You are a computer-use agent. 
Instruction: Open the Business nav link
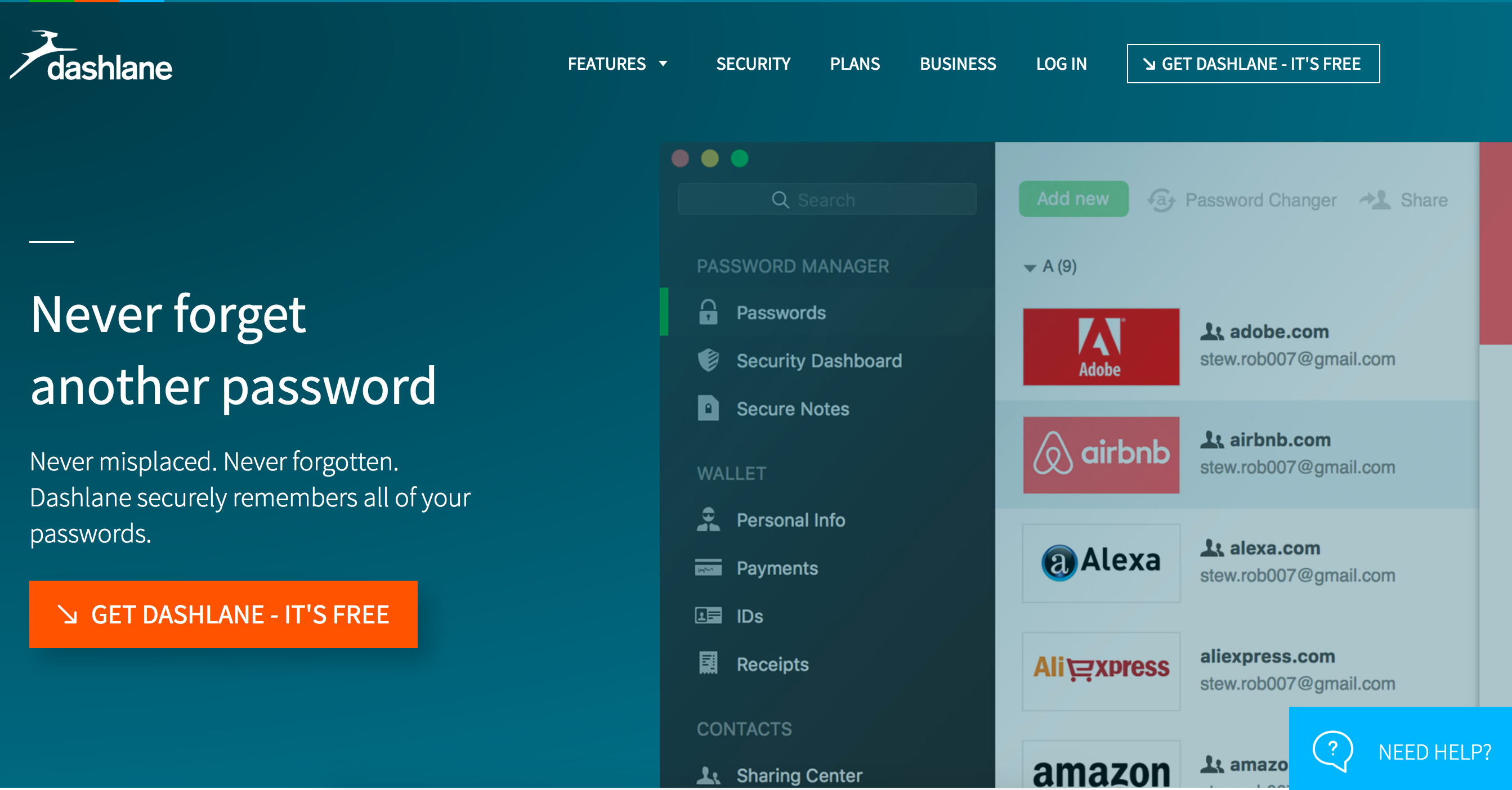(958, 64)
